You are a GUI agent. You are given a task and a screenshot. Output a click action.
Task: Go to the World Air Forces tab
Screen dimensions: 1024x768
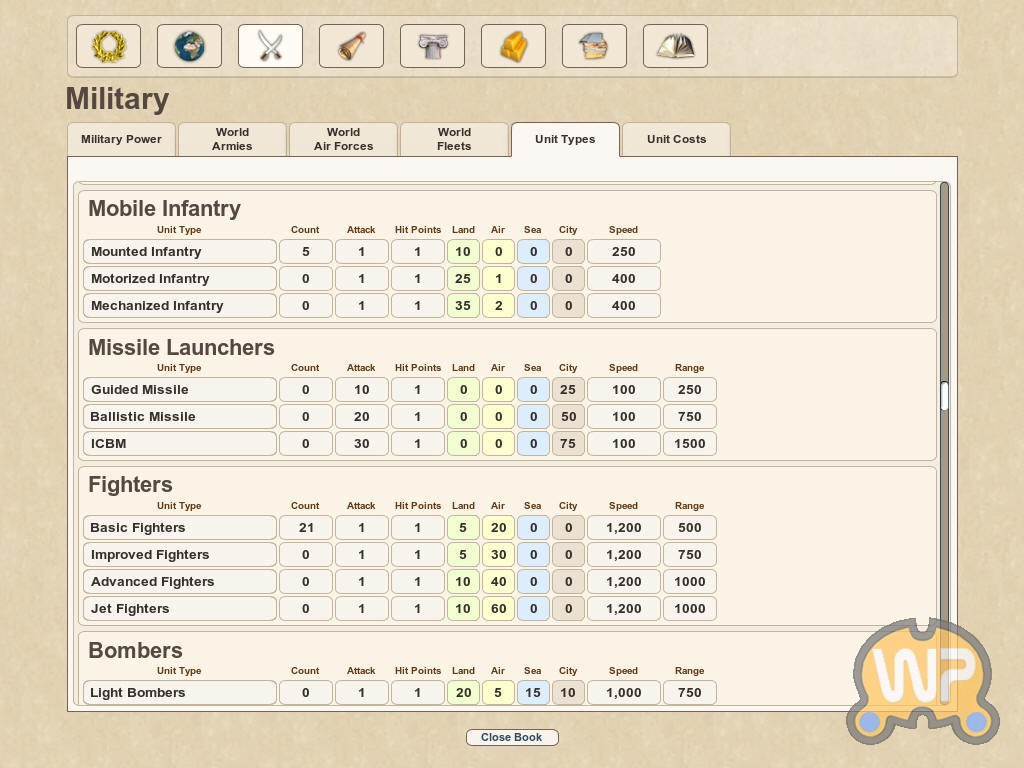[343, 140]
